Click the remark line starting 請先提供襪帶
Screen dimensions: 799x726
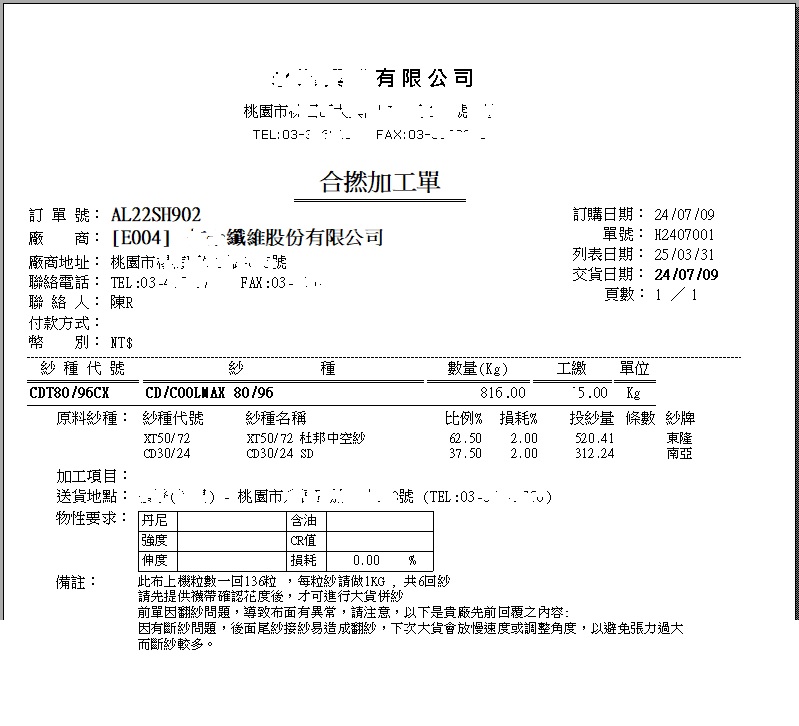tap(271, 596)
